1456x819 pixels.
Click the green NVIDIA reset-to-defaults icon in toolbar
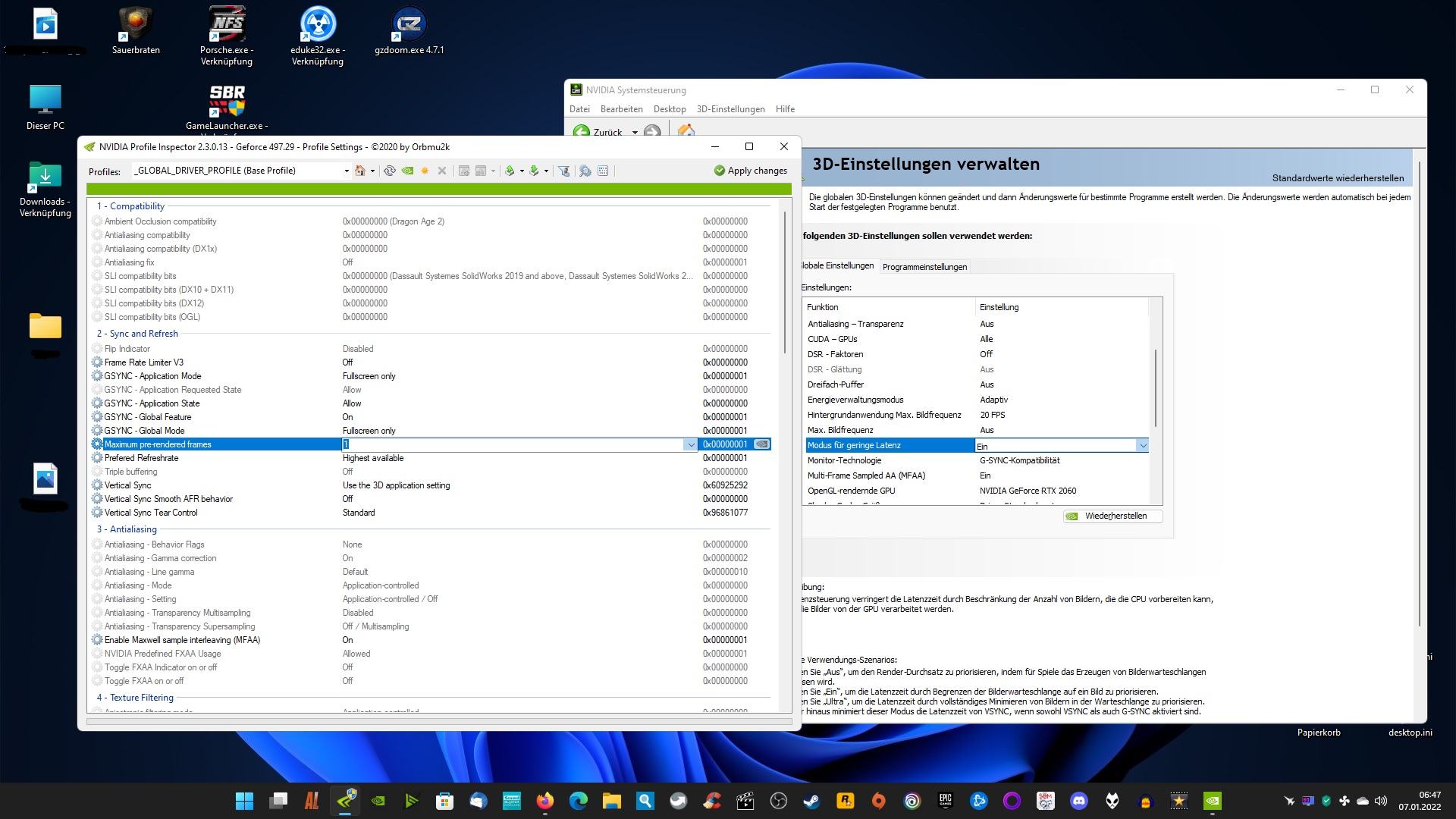click(x=407, y=171)
